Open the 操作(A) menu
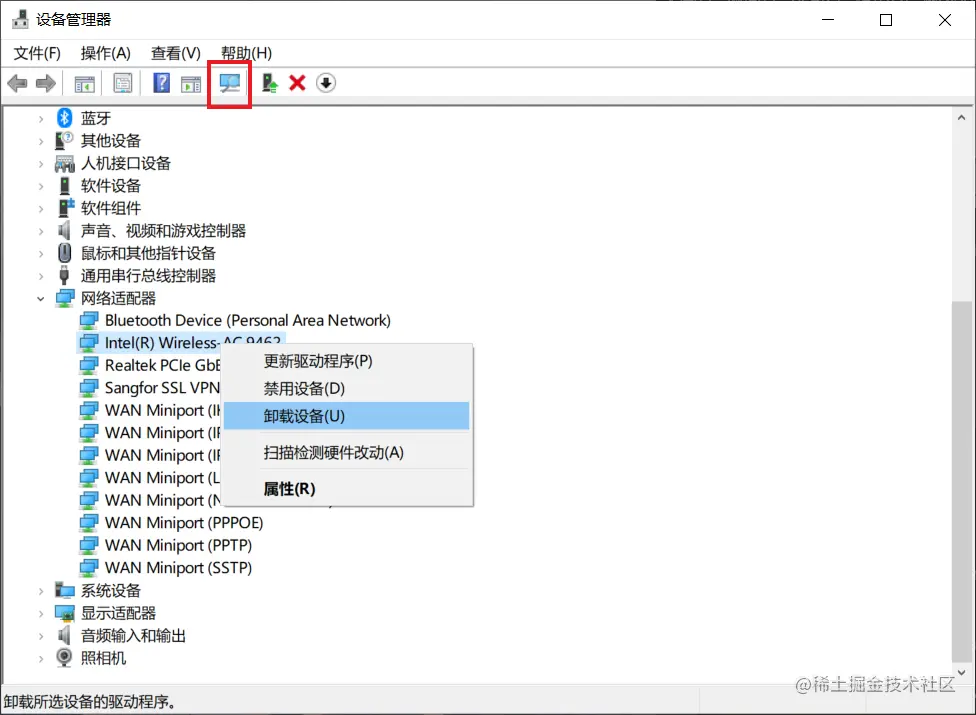This screenshot has height=715, width=976. pos(105,54)
